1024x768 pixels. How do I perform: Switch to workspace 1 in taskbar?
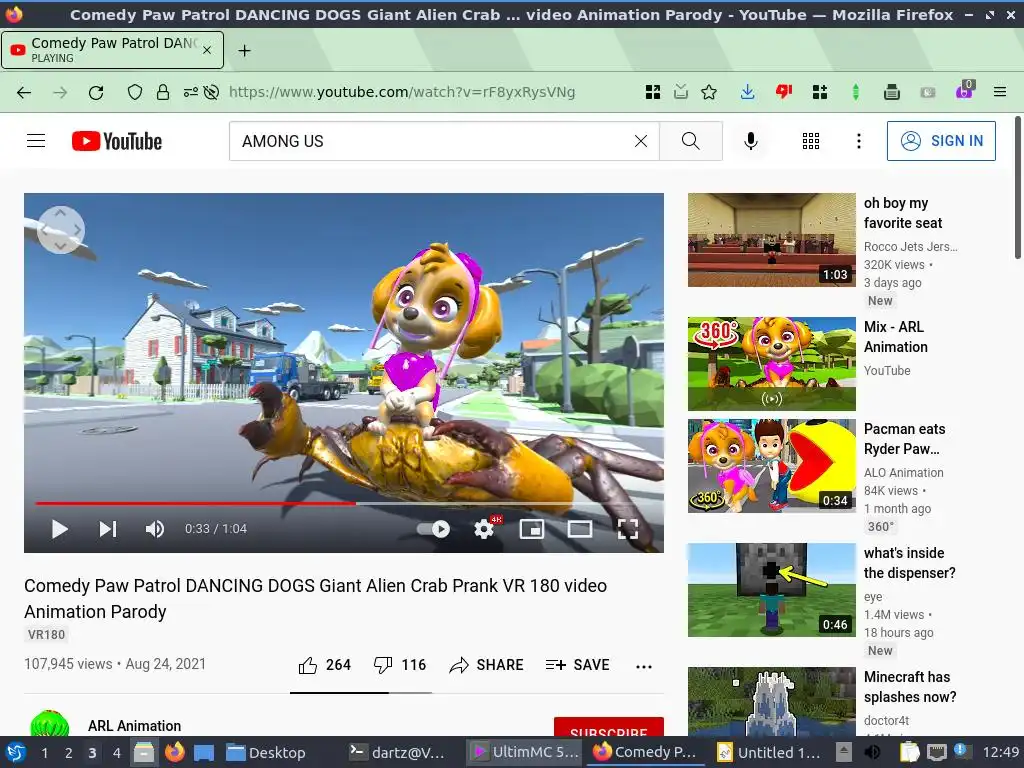click(44, 753)
